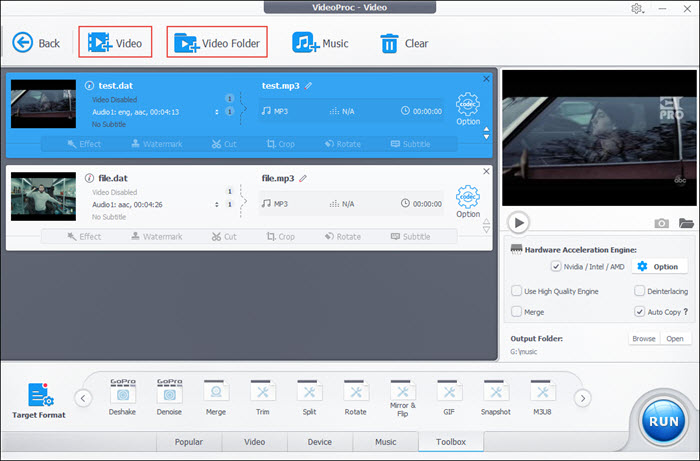Switch to the Device tab
Image resolution: width=700 pixels, height=461 pixels.
(x=320, y=442)
